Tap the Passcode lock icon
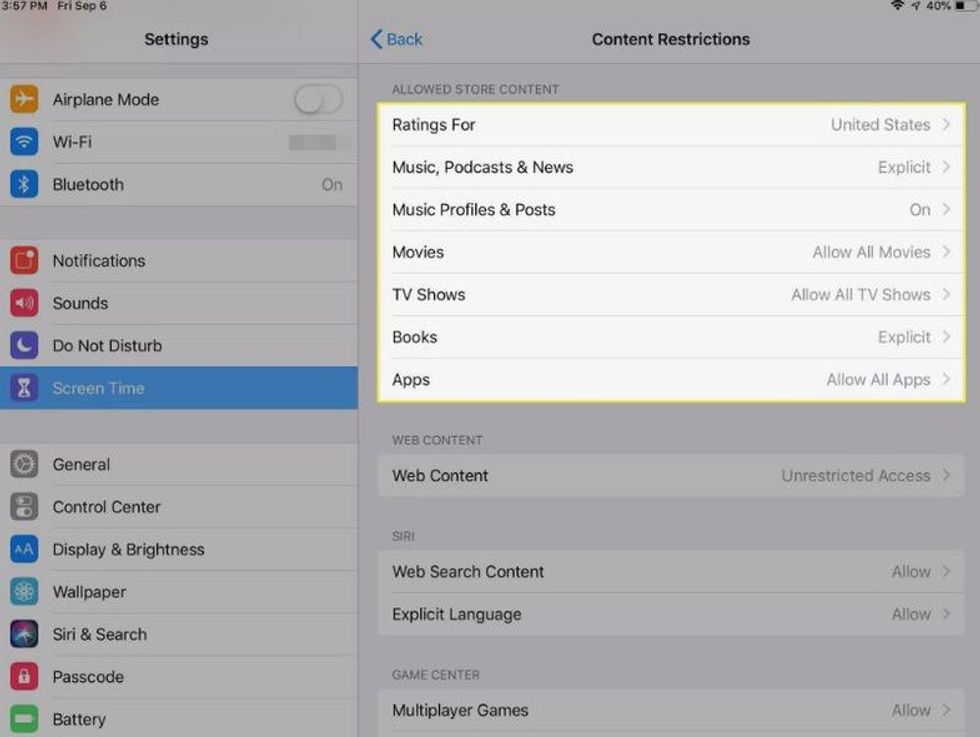Image resolution: width=980 pixels, height=737 pixels. [24, 677]
